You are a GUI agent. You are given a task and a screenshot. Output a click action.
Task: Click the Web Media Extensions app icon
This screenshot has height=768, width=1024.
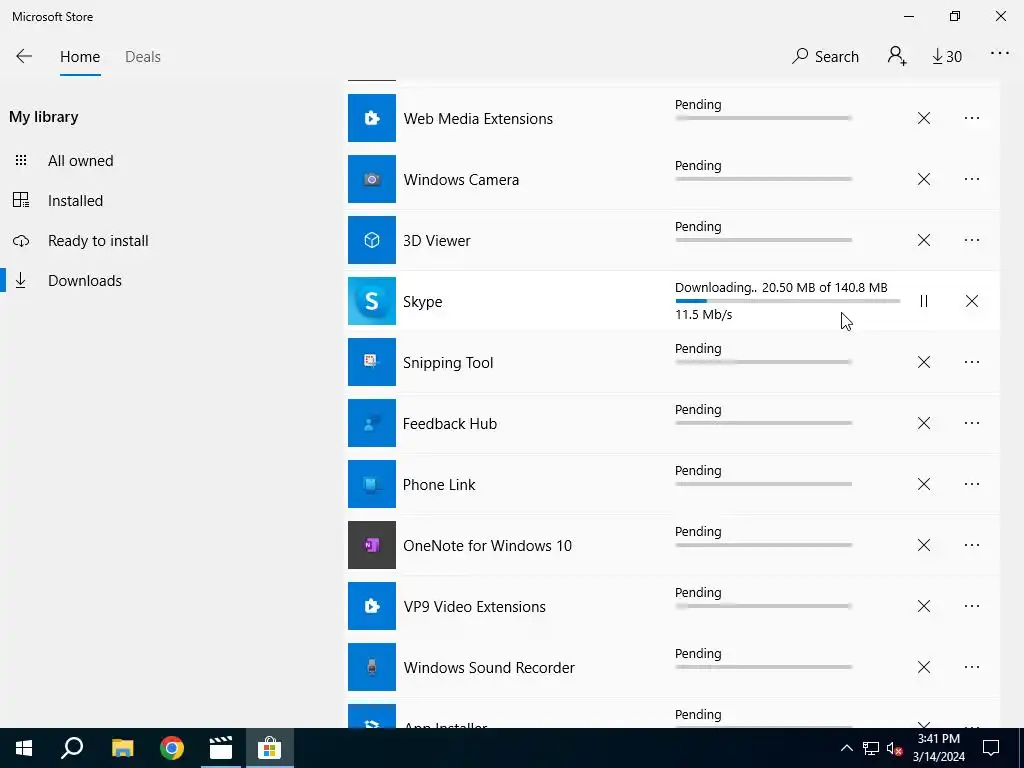pyautogui.click(x=372, y=118)
